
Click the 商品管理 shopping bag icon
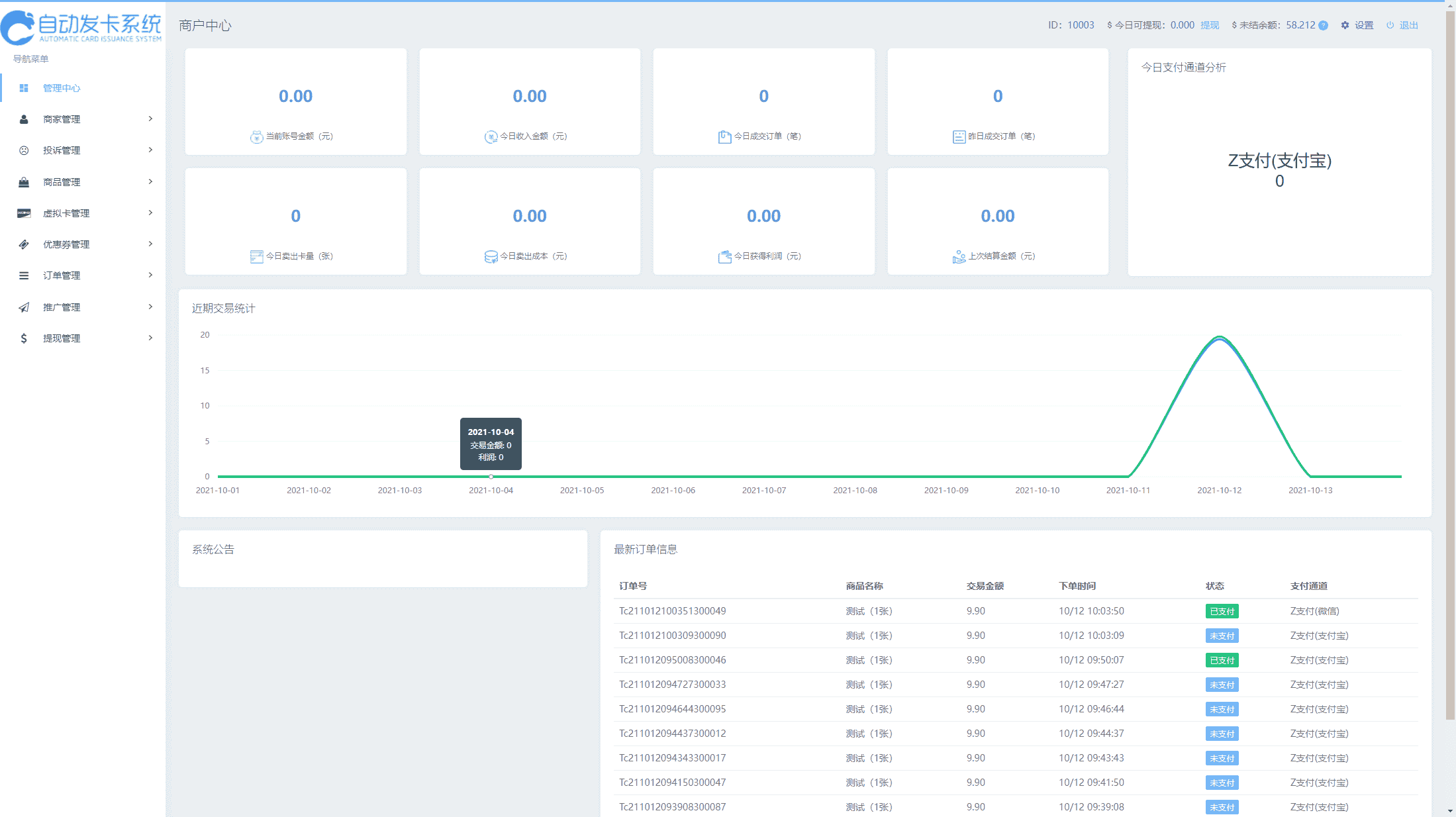pos(24,182)
